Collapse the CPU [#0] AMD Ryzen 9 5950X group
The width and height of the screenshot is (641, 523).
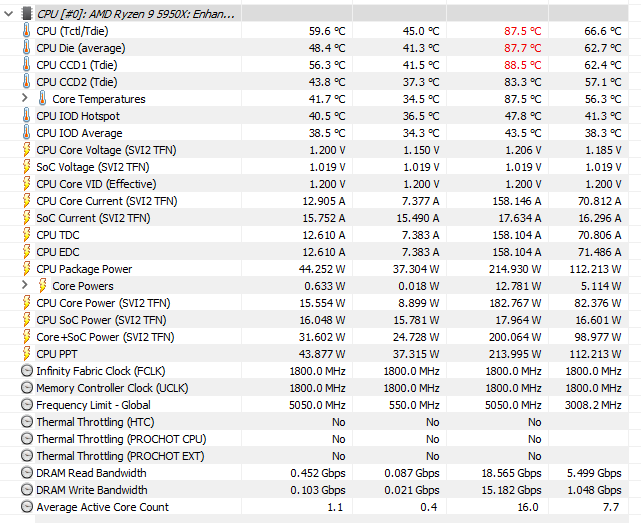[x=8, y=14]
